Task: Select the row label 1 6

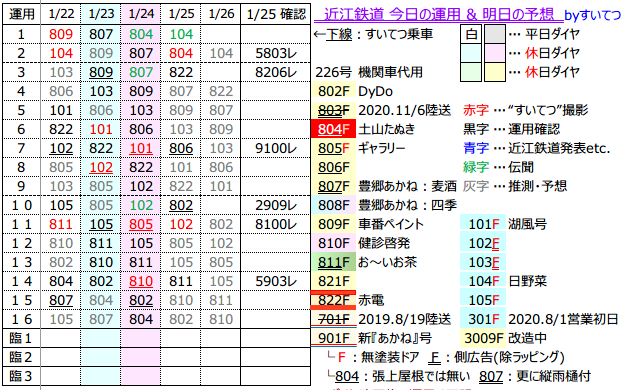Action: click(21, 320)
